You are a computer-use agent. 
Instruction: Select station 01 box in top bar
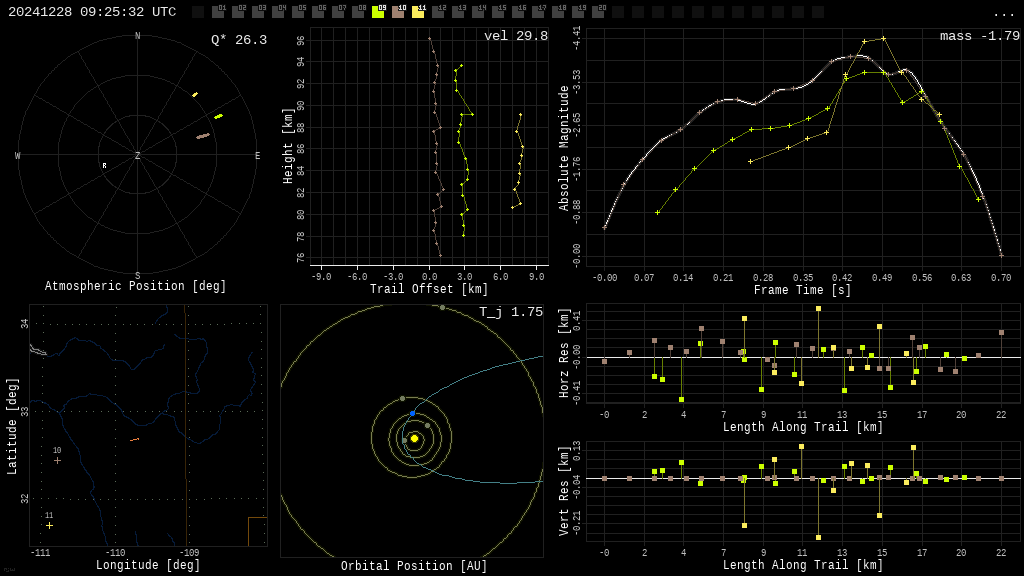pos(218,12)
